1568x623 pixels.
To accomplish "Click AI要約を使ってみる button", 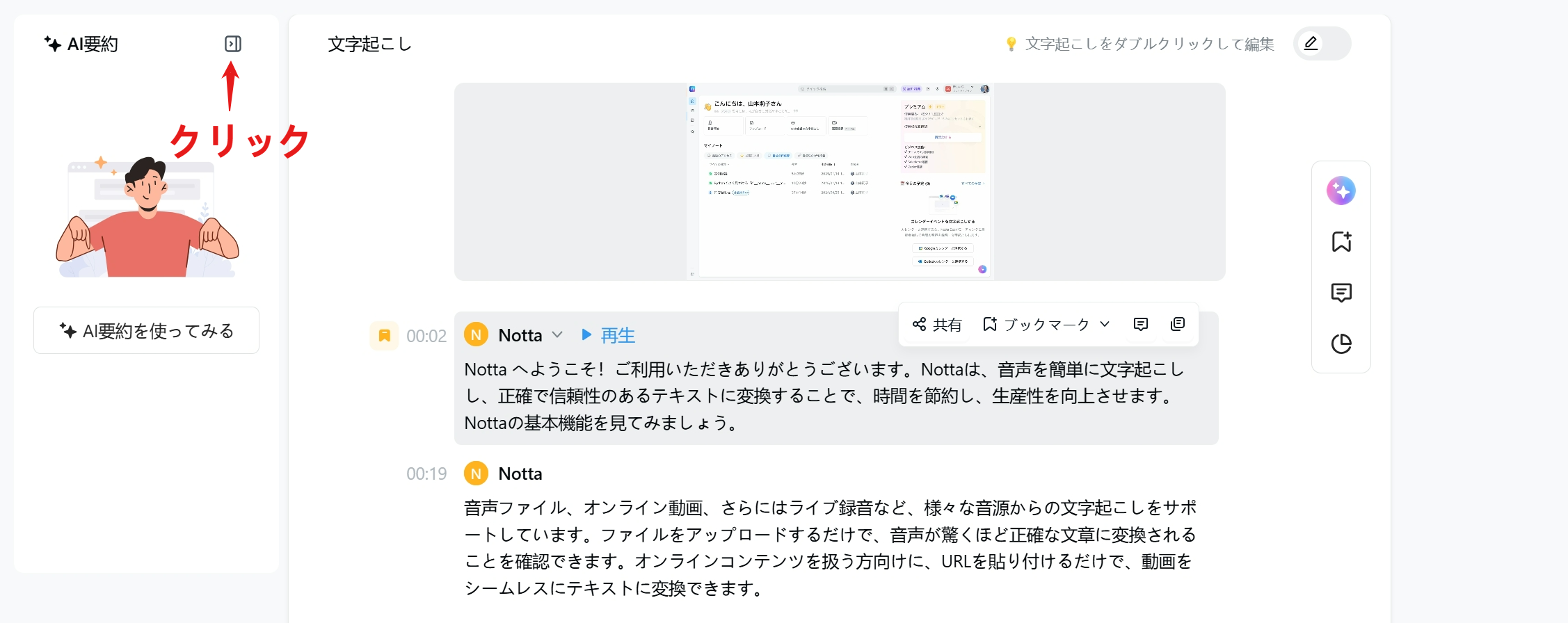I will pyautogui.click(x=146, y=330).
